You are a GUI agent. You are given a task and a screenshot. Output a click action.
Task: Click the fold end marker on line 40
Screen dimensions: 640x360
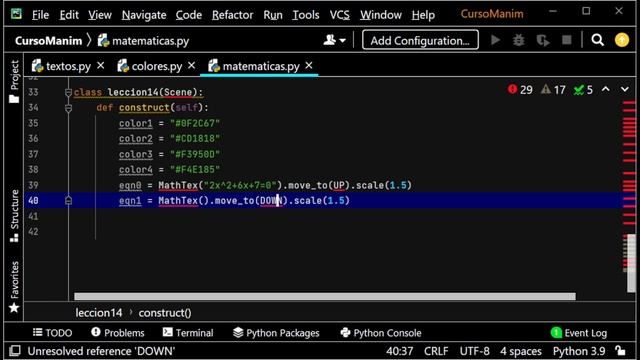(x=68, y=200)
